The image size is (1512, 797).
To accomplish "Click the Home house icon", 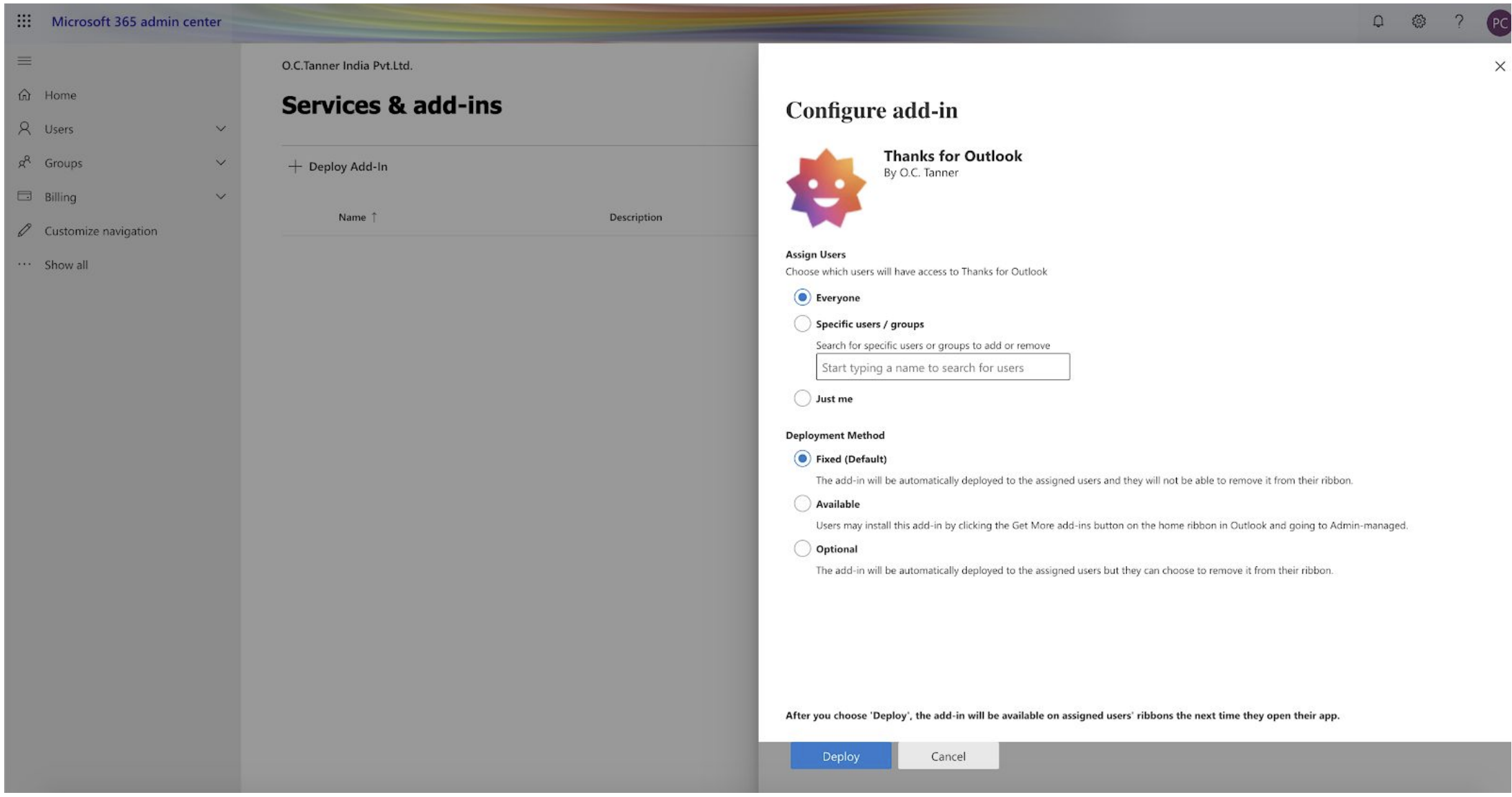I will click(25, 95).
